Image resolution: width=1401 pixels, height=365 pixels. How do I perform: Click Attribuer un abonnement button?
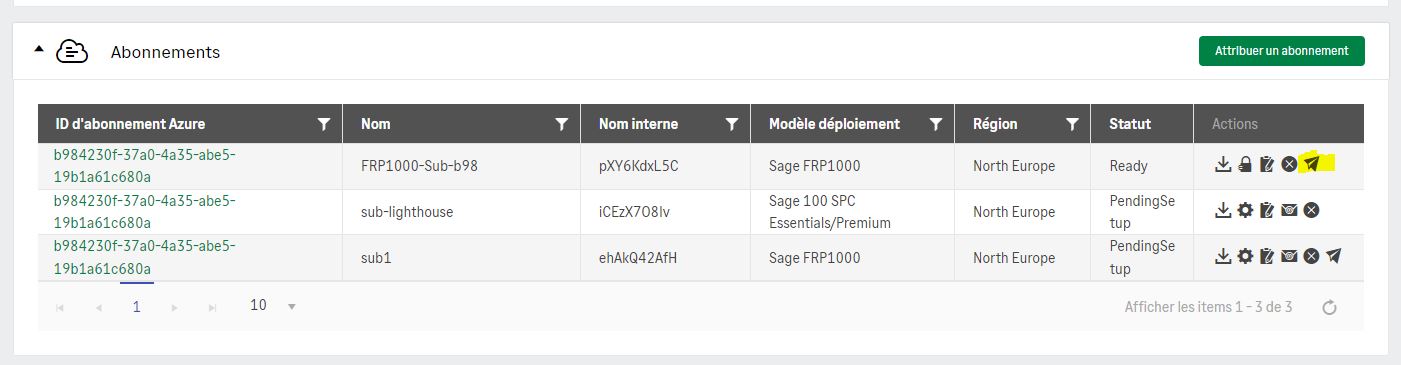click(1282, 51)
